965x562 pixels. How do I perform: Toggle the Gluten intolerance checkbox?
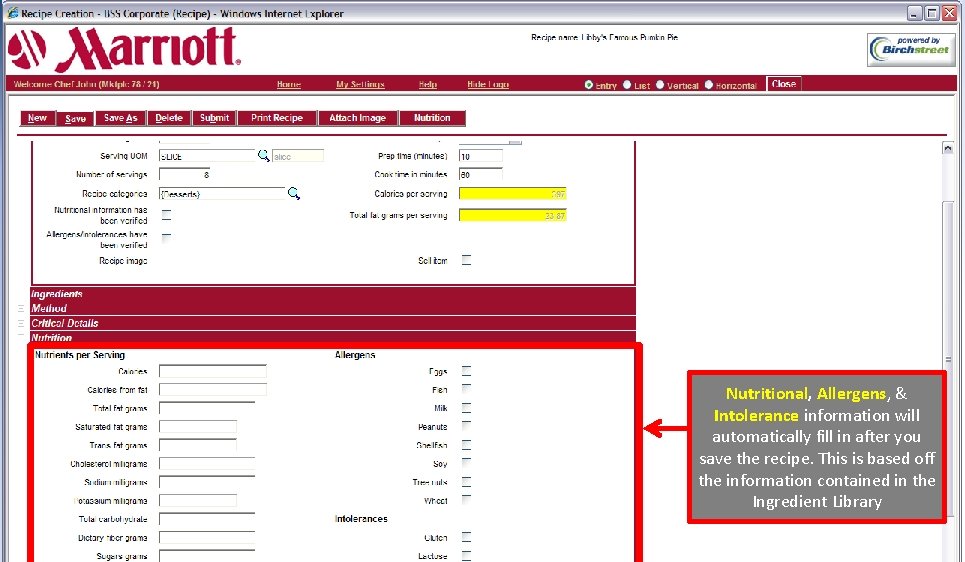(x=466, y=537)
